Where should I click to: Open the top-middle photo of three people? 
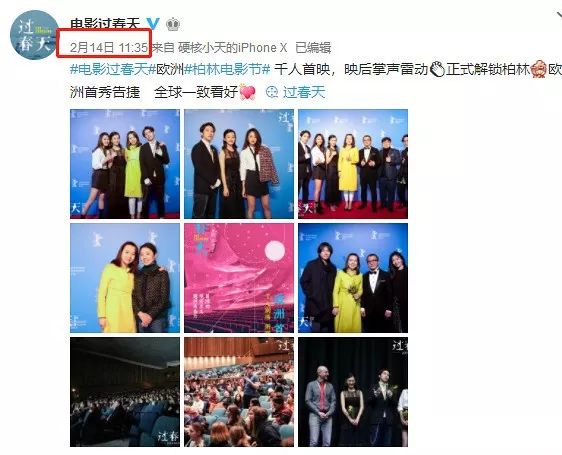click(239, 164)
